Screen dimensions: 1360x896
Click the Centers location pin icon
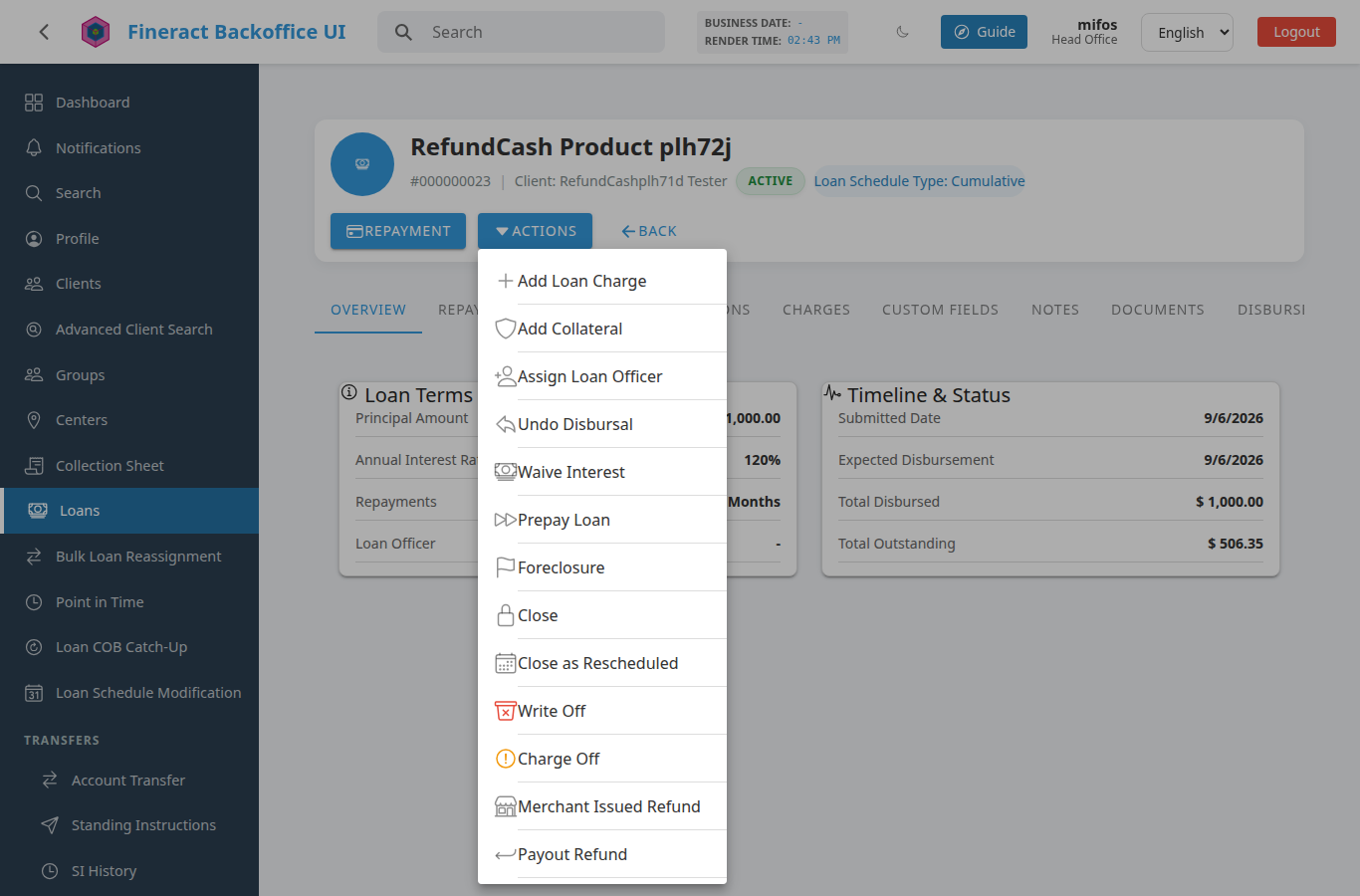pyautogui.click(x=34, y=420)
